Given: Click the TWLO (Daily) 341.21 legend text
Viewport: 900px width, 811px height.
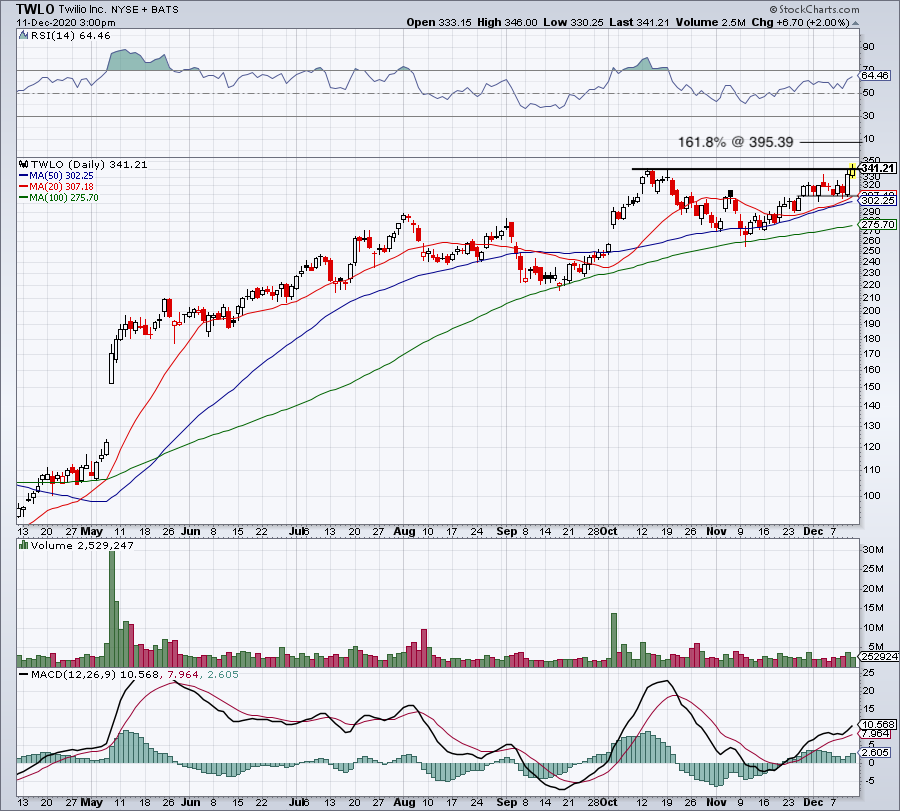Looking at the screenshot, I should 89,164.
